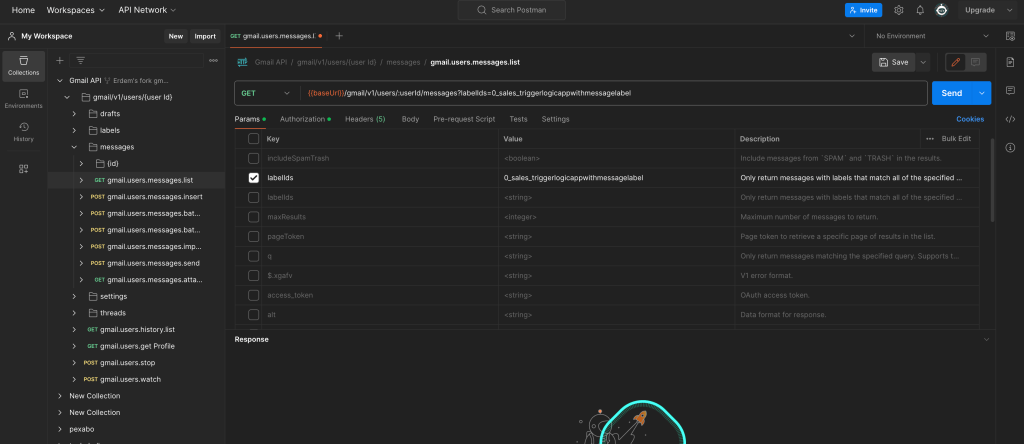Open the documentation panel icon
Image resolution: width=1024 pixels, height=444 pixels.
pyautogui.click(x=1010, y=62)
